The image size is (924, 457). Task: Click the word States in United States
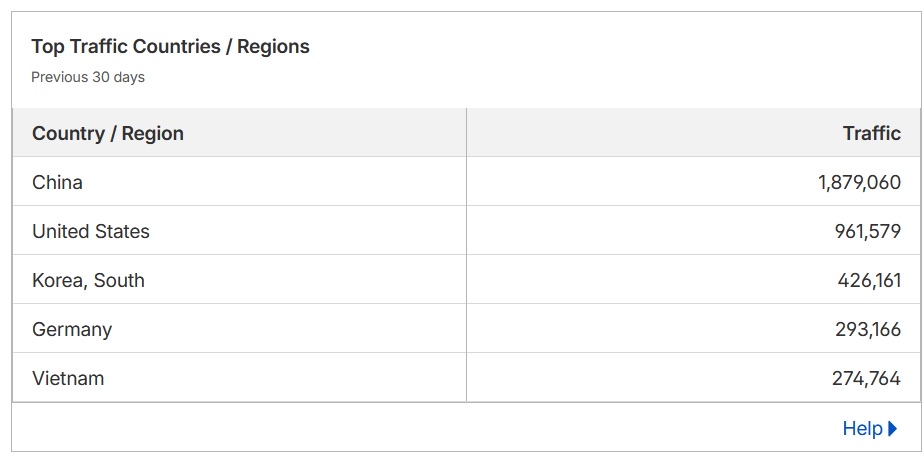(x=123, y=231)
